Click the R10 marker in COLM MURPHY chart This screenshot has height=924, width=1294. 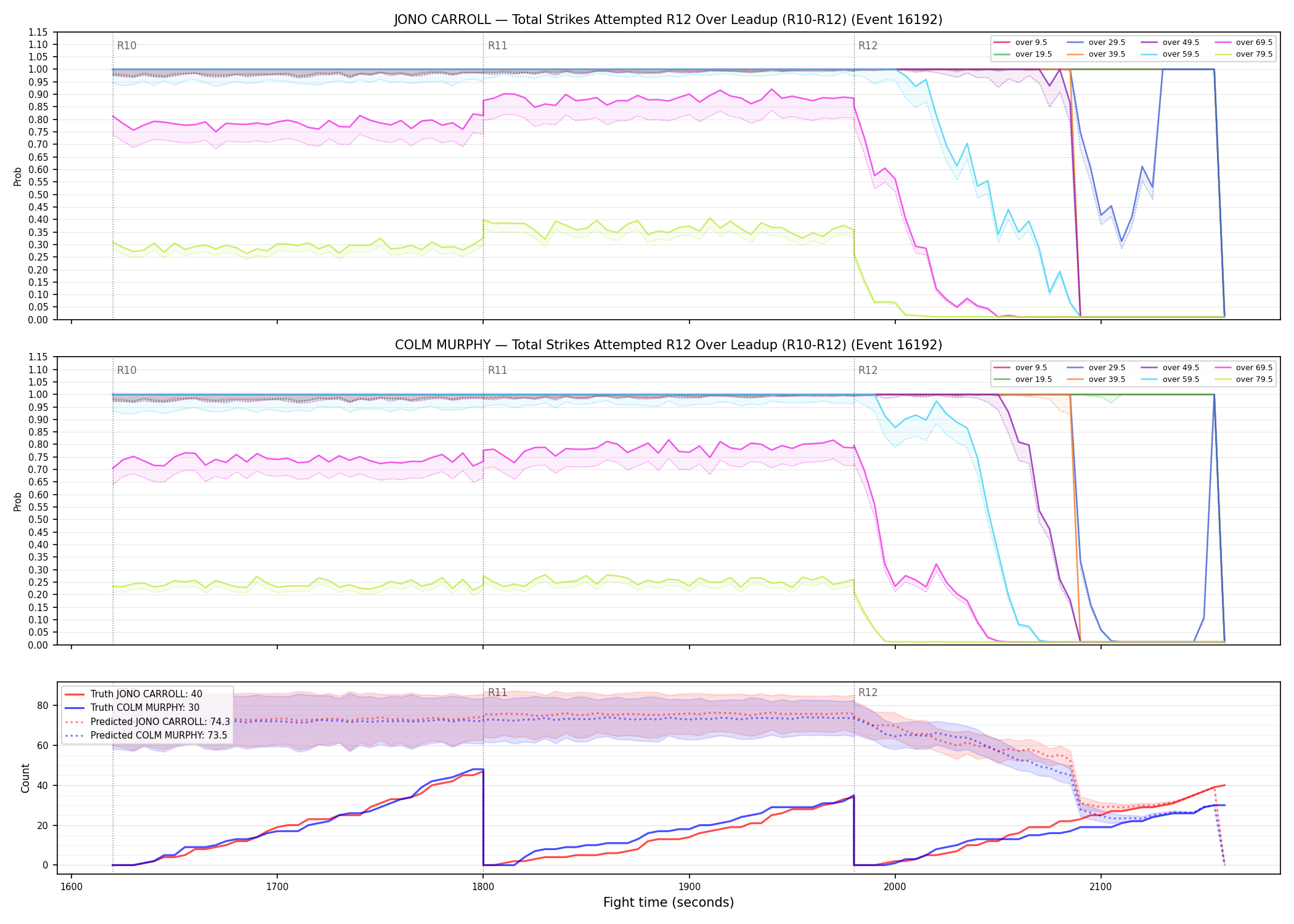(x=126, y=370)
